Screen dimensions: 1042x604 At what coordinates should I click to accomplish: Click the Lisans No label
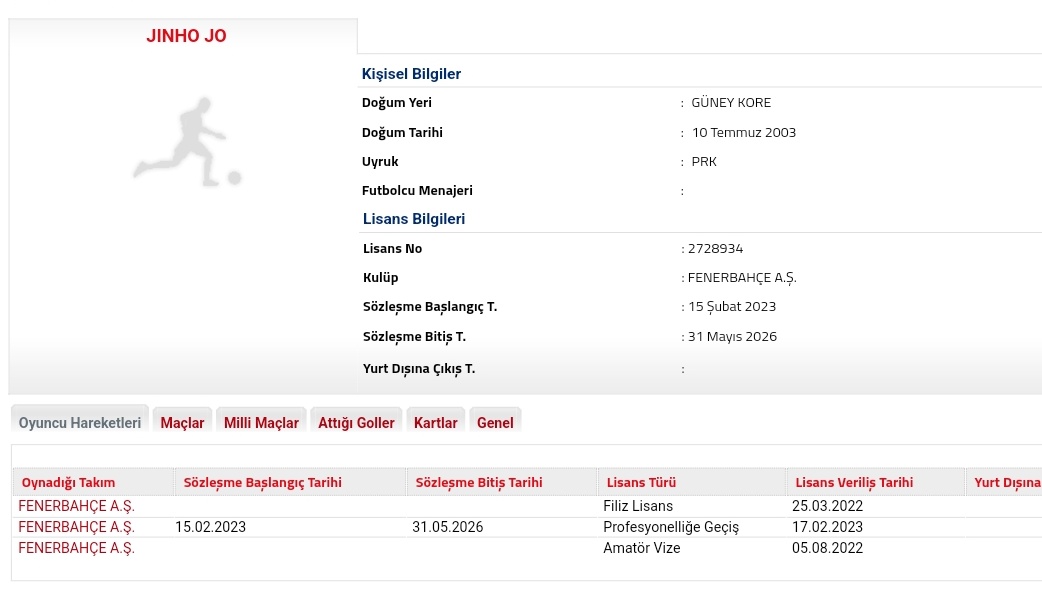pyautogui.click(x=392, y=249)
